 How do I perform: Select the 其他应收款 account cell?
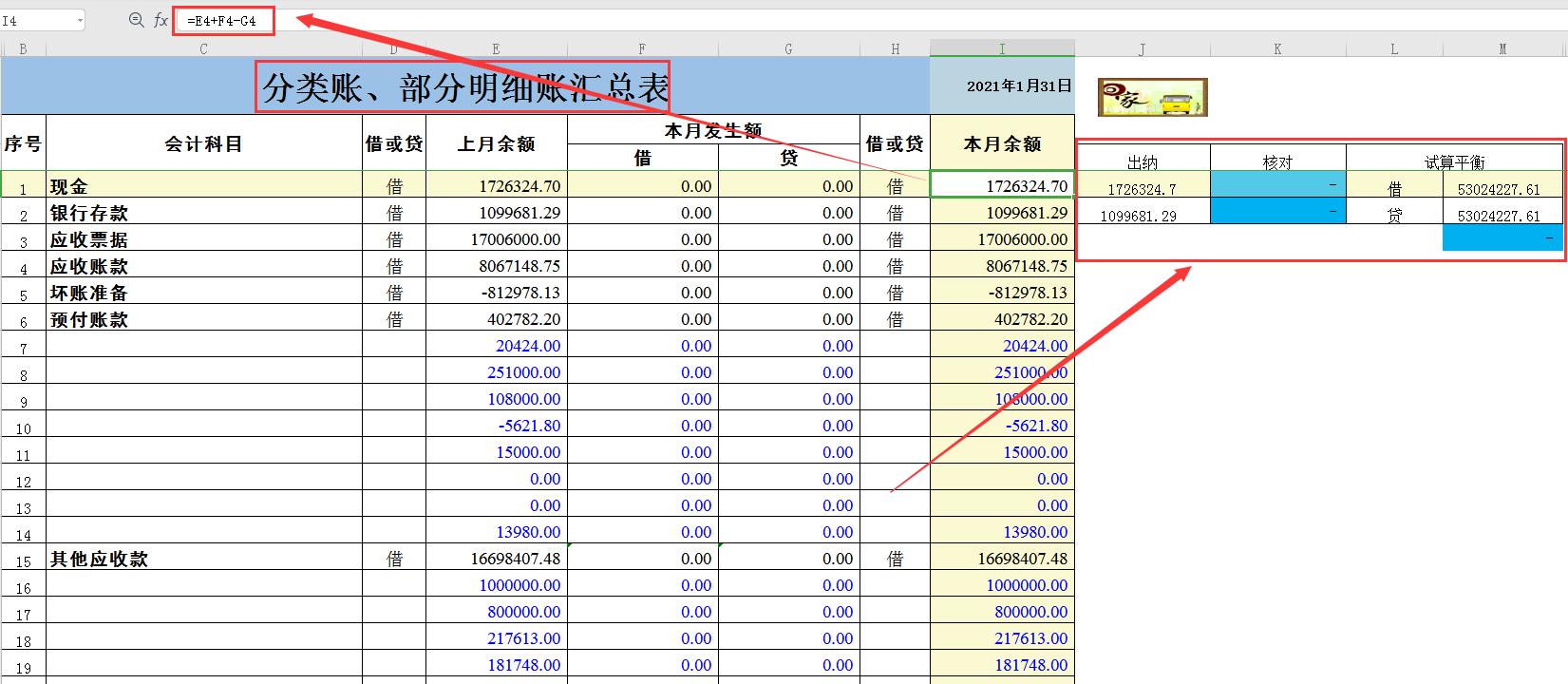[x=203, y=559]
